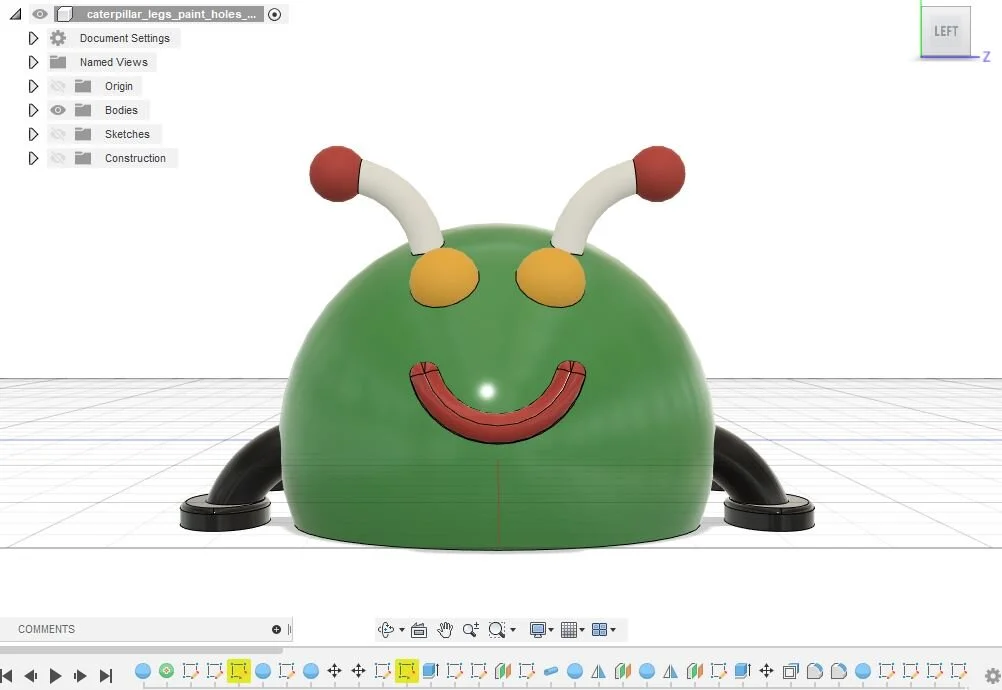Open the Display Settings dropdown arrow
This screenshot has width=1002, height=690.
(x=551, y=630)
